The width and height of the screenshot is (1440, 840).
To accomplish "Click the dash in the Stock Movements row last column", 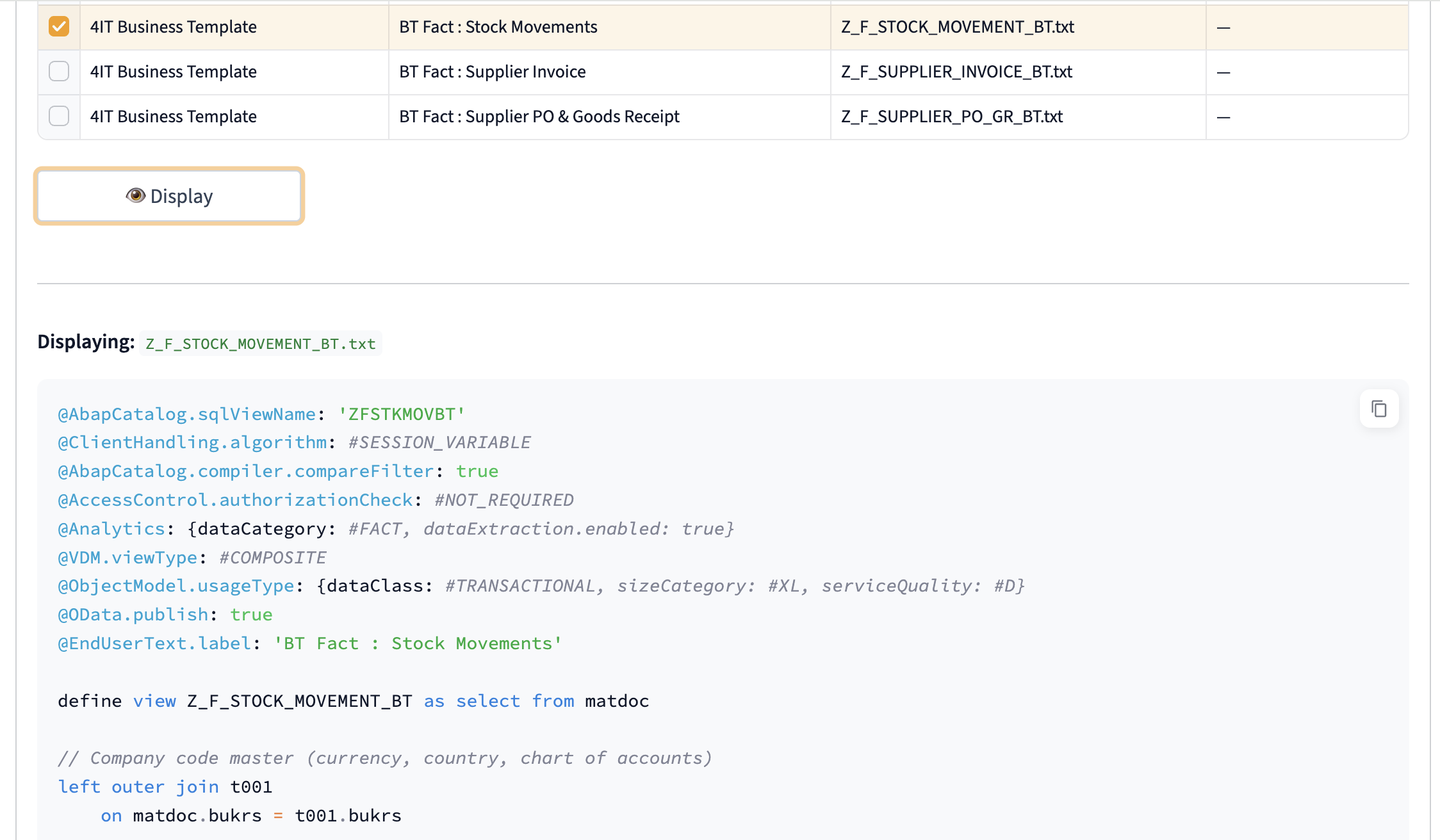I will pos(1223,27).
